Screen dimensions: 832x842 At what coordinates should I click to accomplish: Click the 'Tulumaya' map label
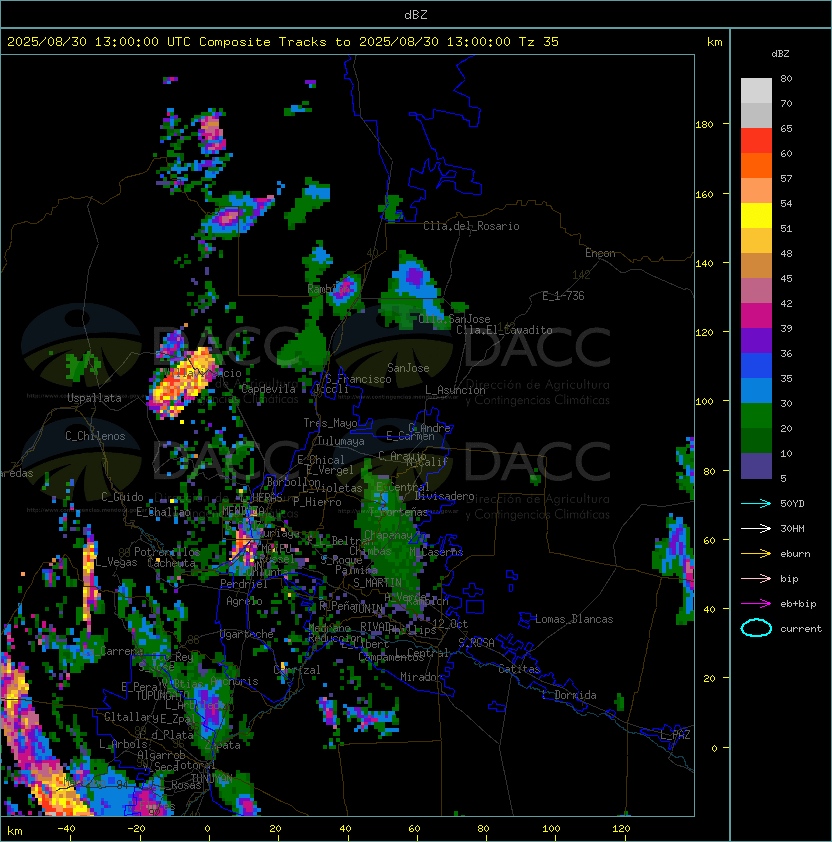pos(341,441)
